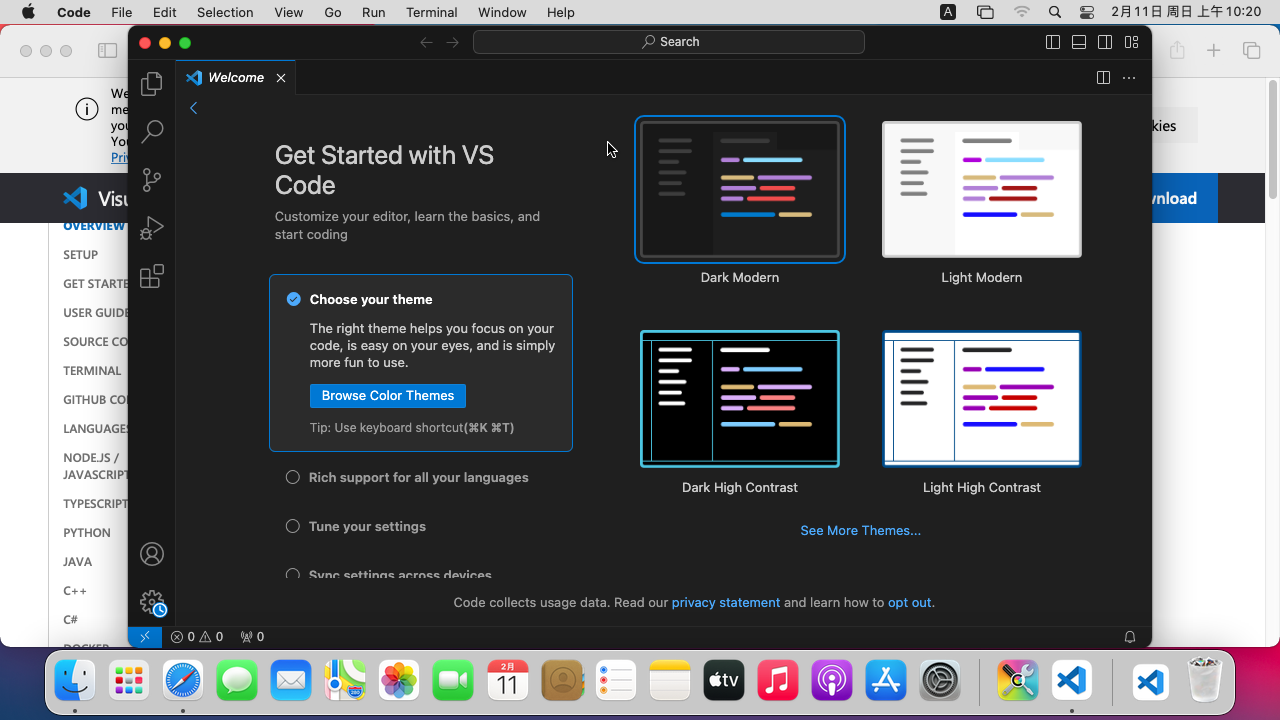
Task: Open App Store from the dock
Action: click(x=886, y=681)
